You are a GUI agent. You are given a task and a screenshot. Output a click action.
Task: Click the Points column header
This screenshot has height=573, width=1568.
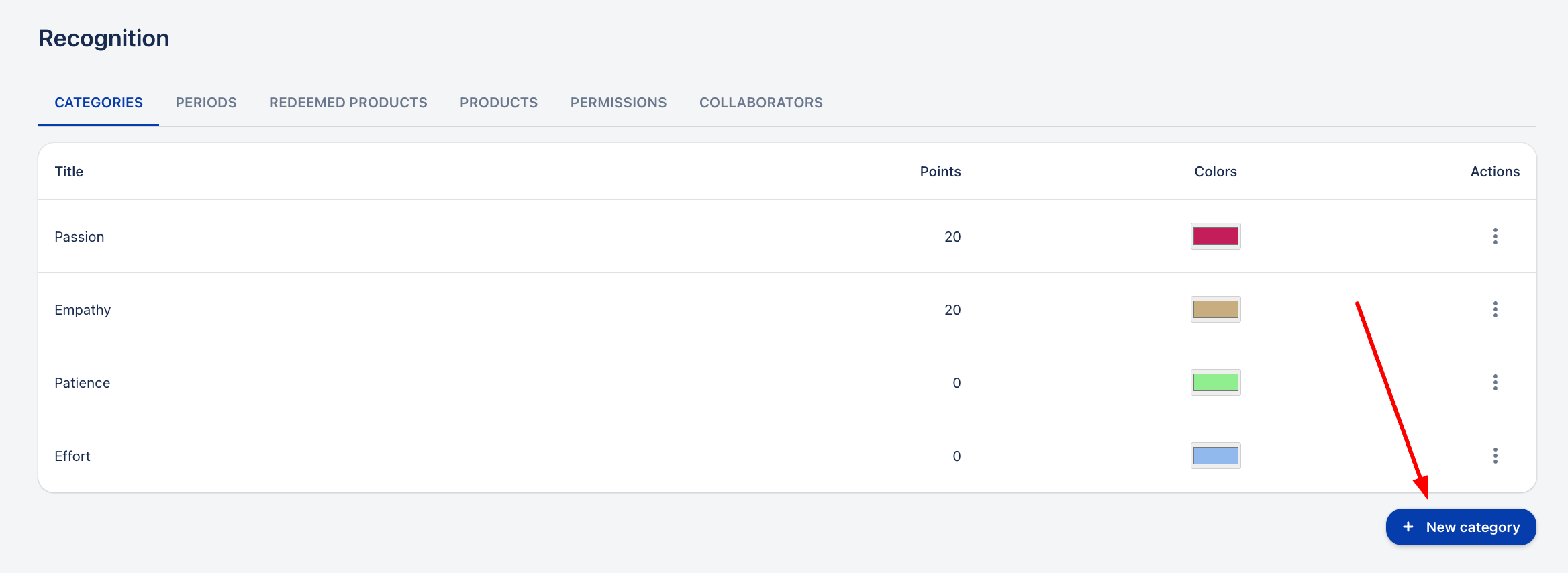point(940,172)
